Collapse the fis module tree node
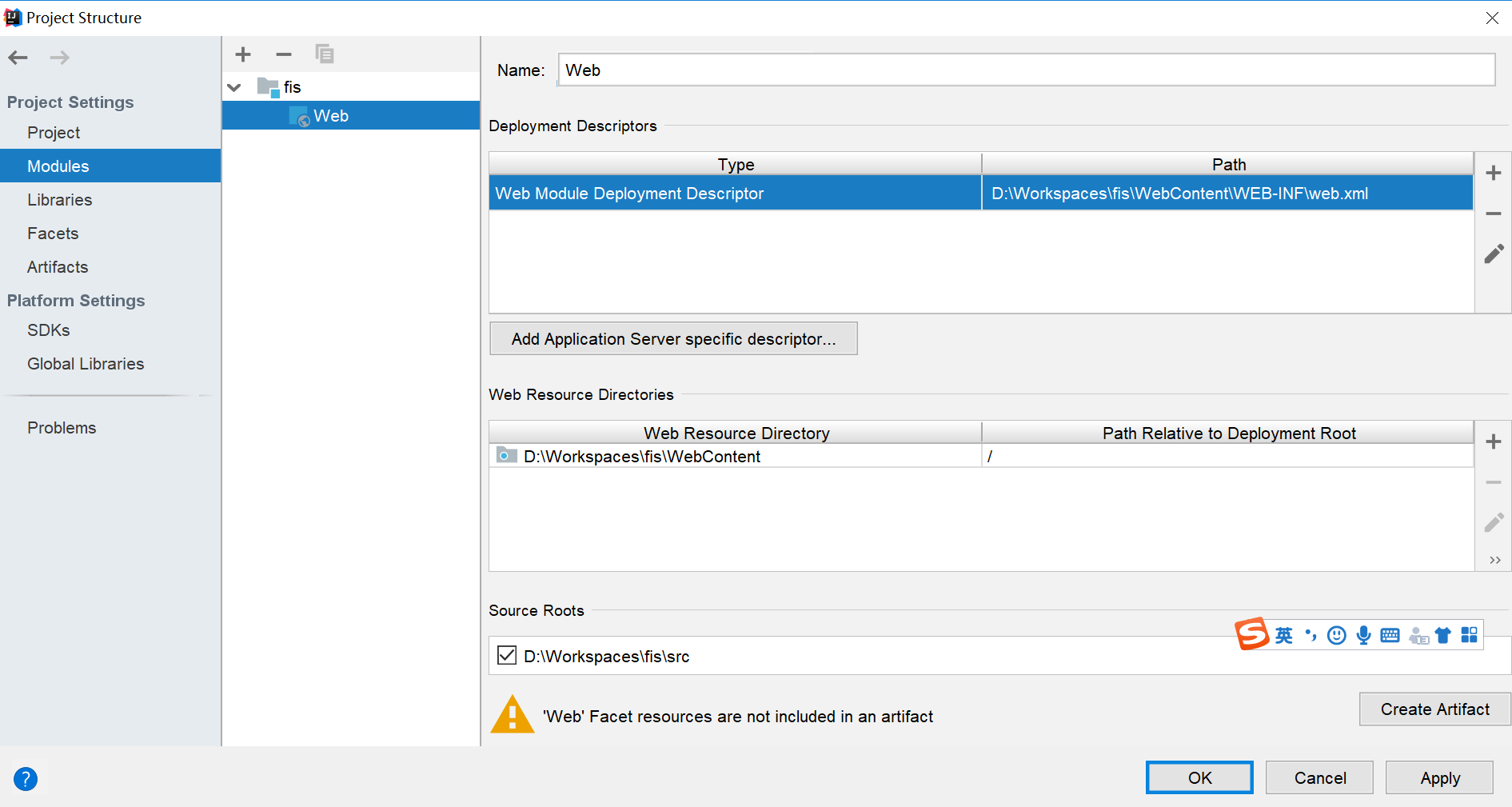Screen dimensions: 1512x807 click(234, 87)
